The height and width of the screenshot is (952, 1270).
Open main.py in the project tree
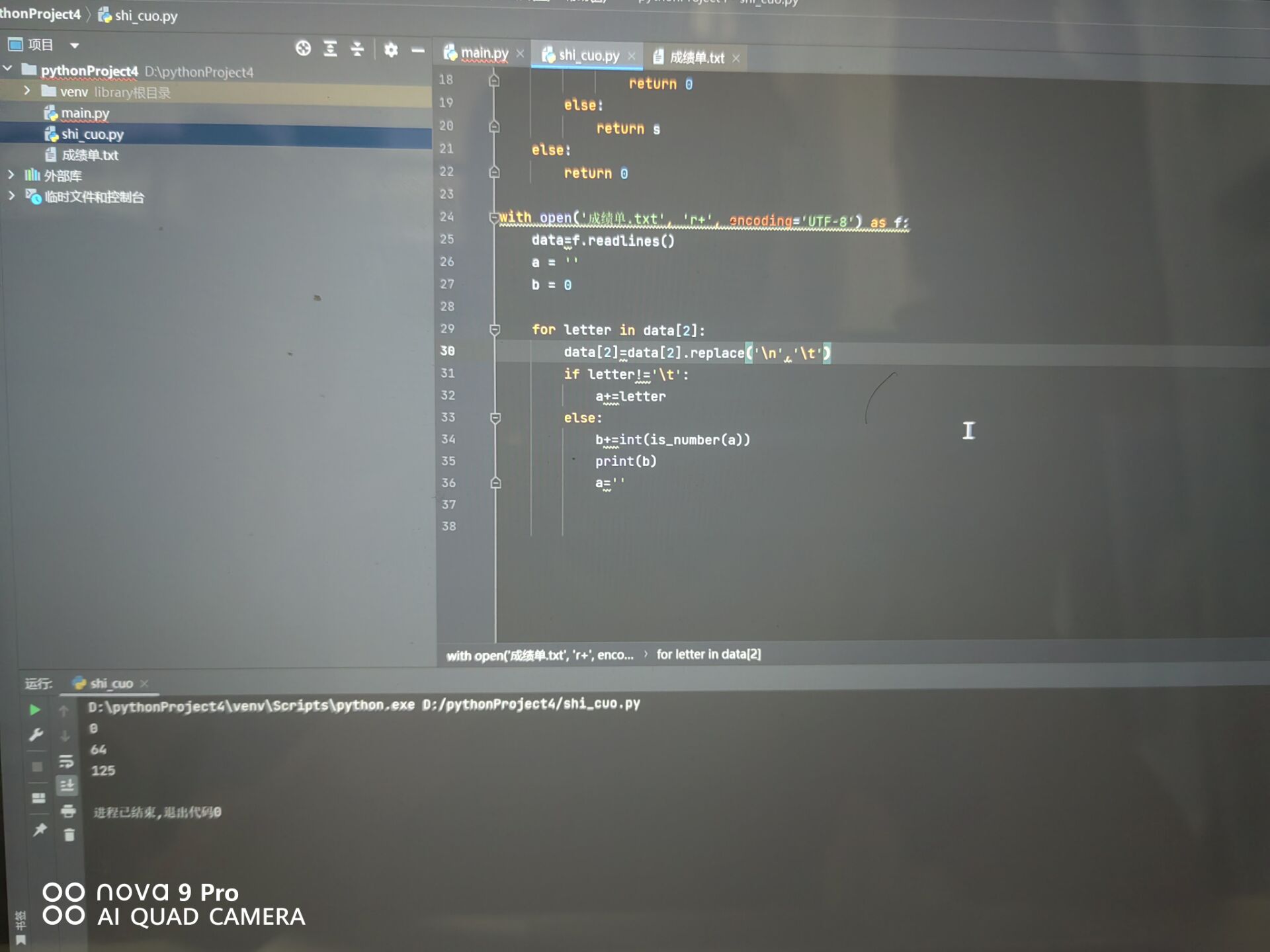point(85,113)
